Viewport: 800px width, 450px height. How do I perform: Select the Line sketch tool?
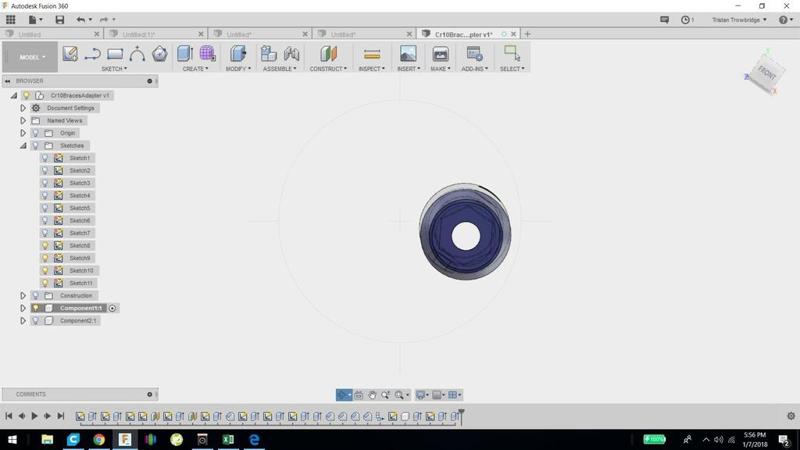(x=92, y=54)
